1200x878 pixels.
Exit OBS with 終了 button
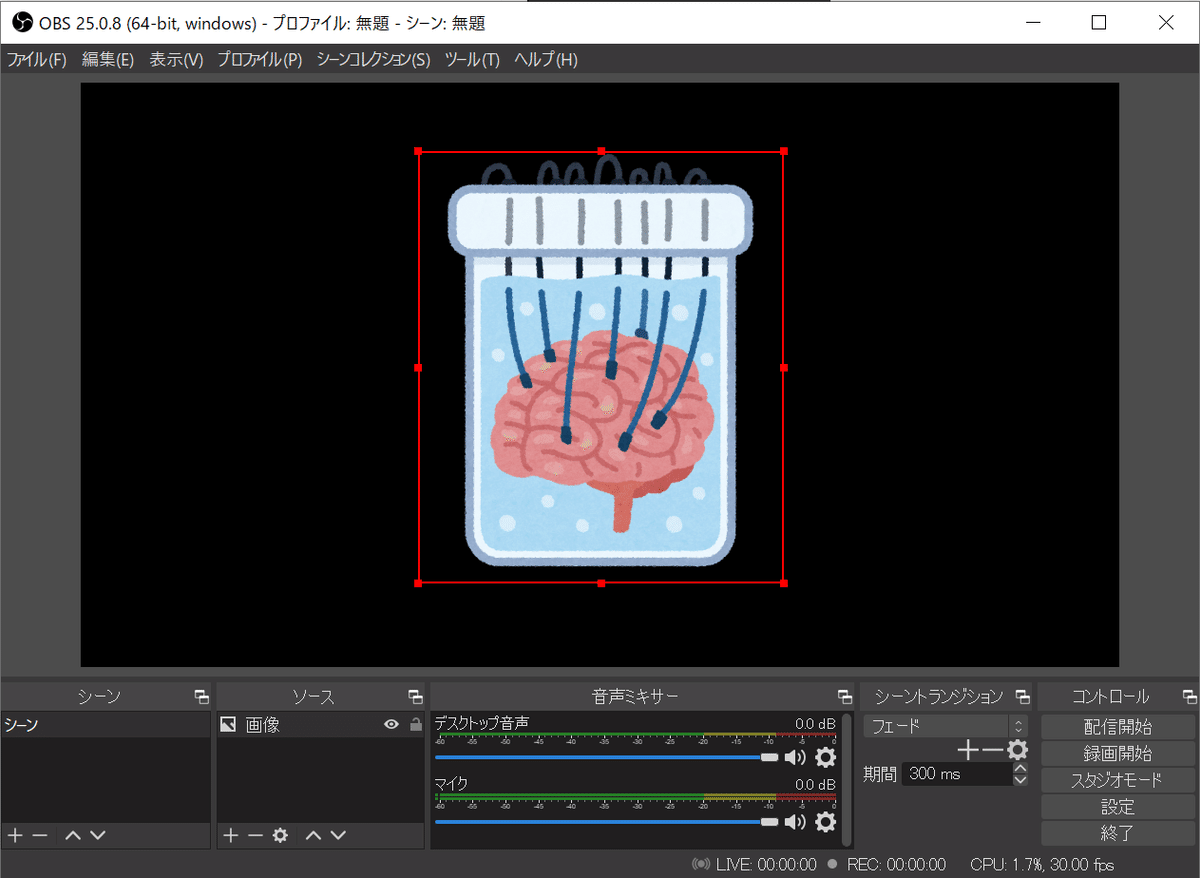click(x=1118, y=833)
